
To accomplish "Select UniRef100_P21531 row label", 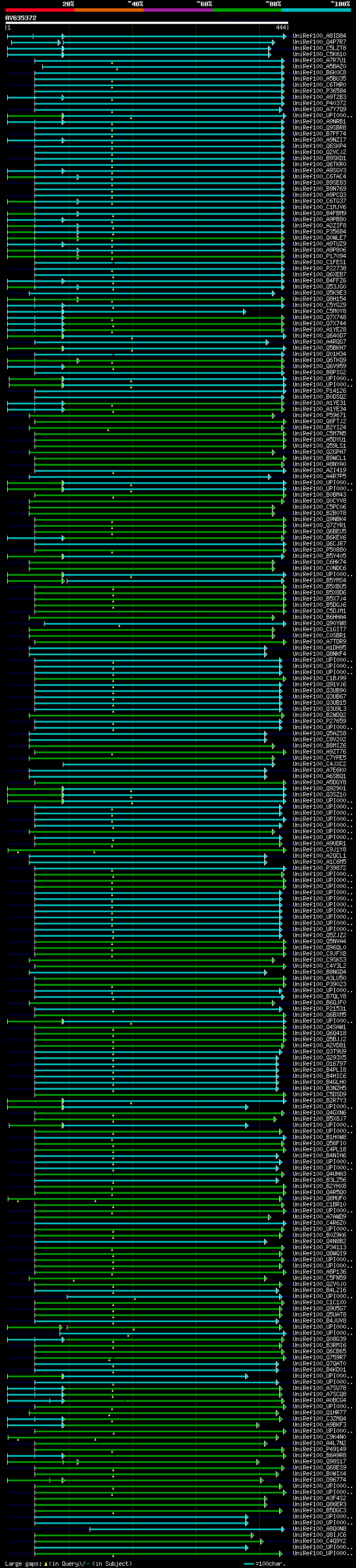I will [319, 1009].
